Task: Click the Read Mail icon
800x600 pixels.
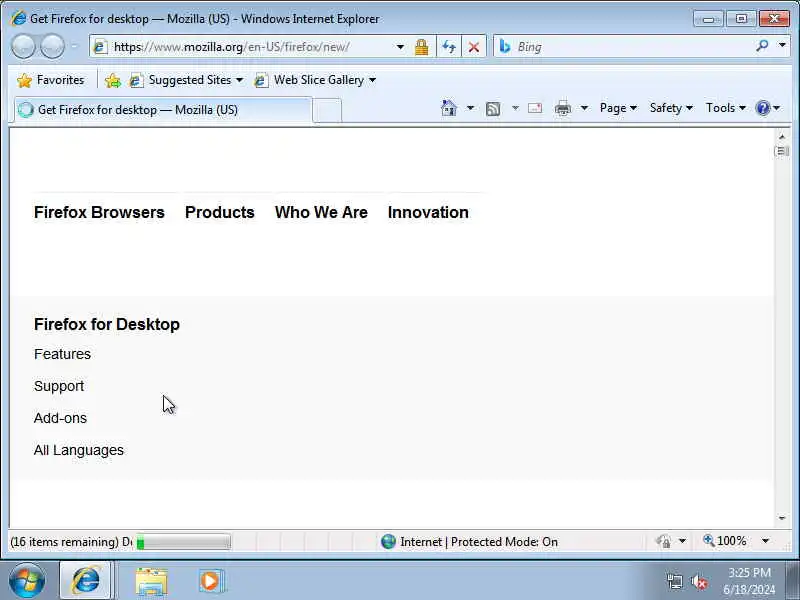Action: point(535,108)
